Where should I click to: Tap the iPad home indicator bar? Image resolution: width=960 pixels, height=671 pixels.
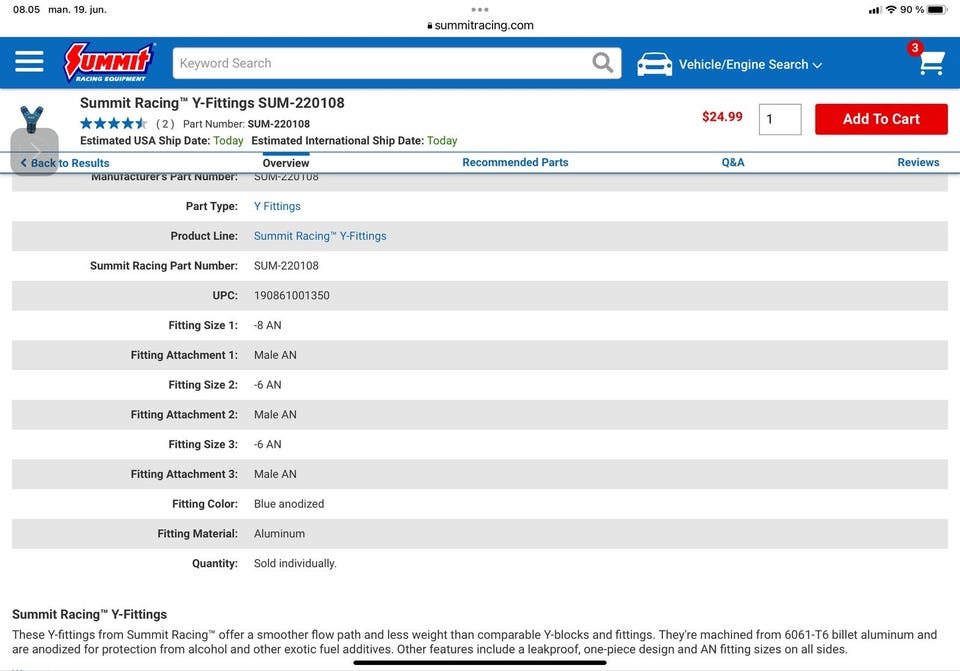pos(480,662)
